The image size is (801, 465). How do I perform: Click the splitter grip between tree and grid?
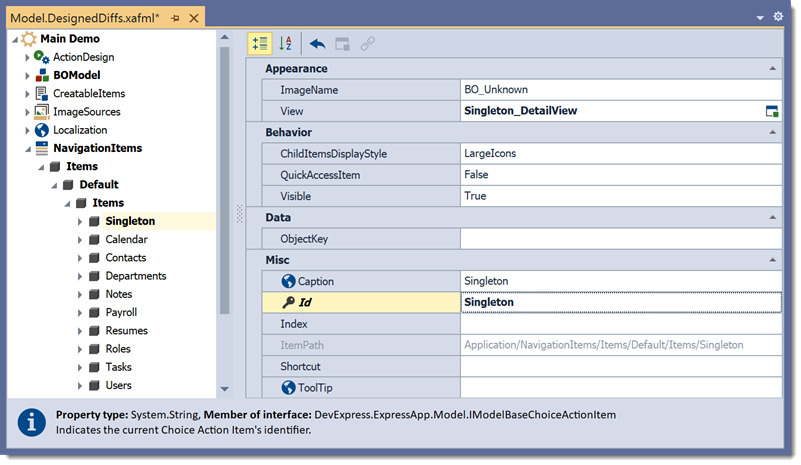(x=240, y=214)
